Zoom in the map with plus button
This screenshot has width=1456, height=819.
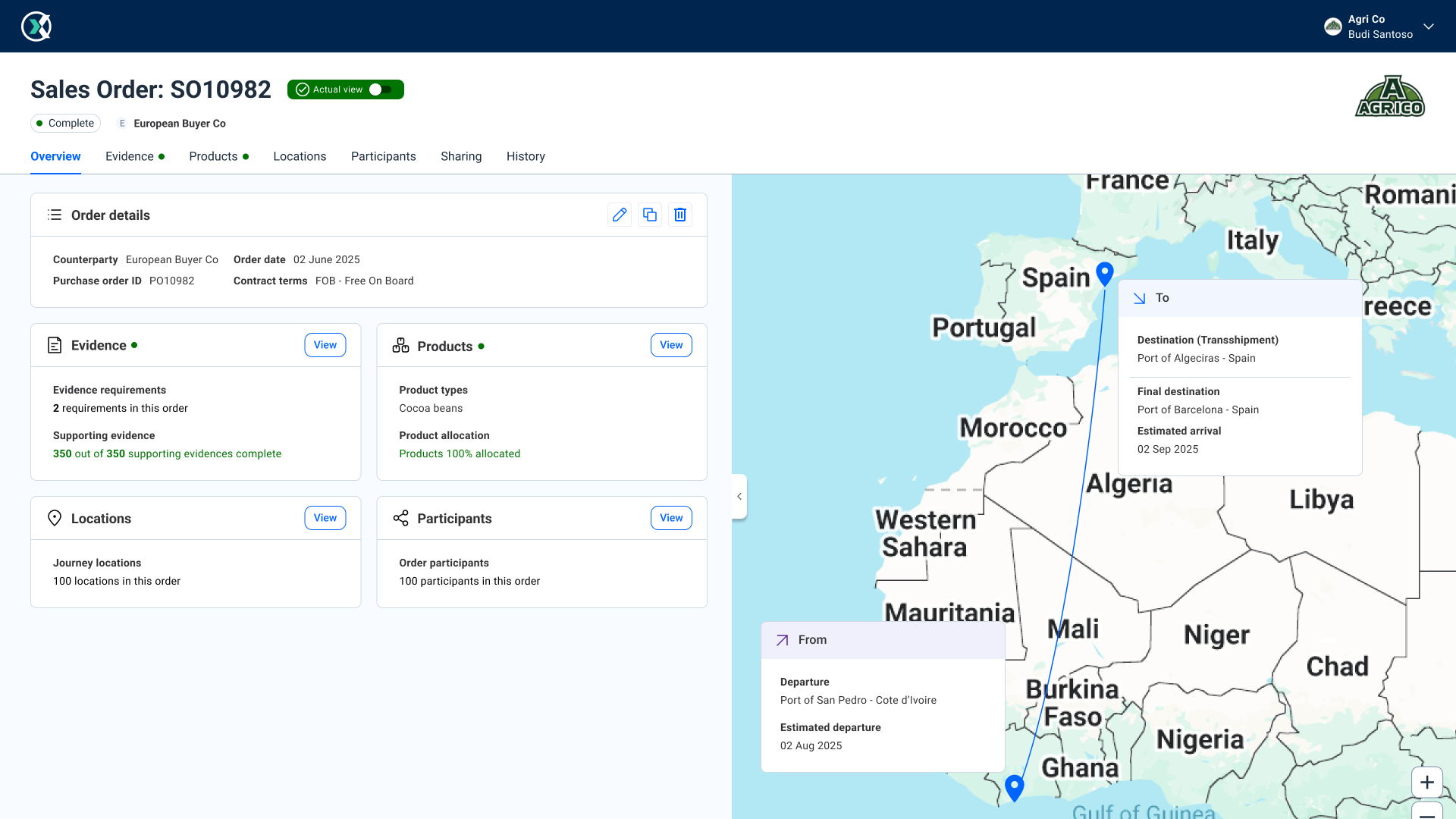[x=1426, y=782]
